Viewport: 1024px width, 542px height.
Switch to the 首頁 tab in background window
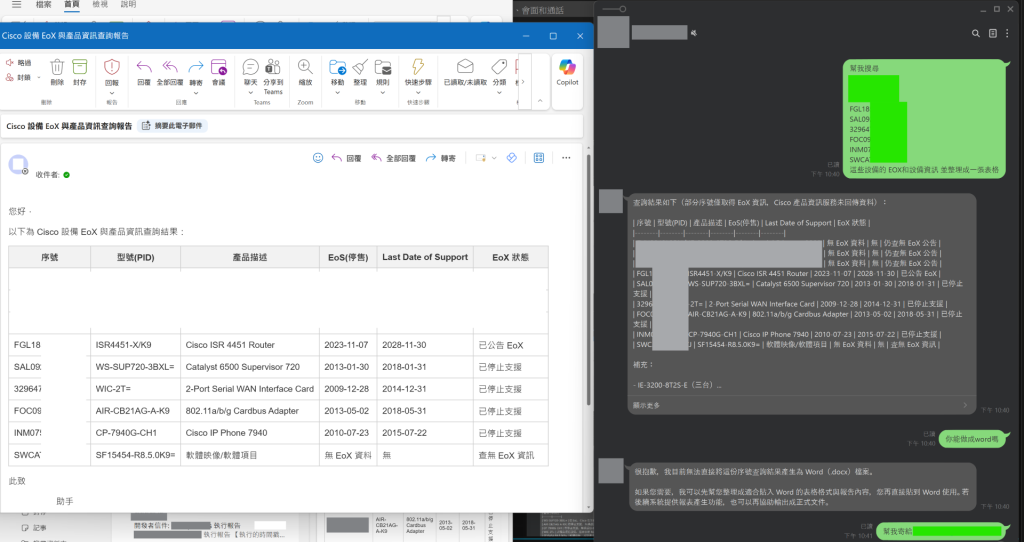[x=71, y=5]
